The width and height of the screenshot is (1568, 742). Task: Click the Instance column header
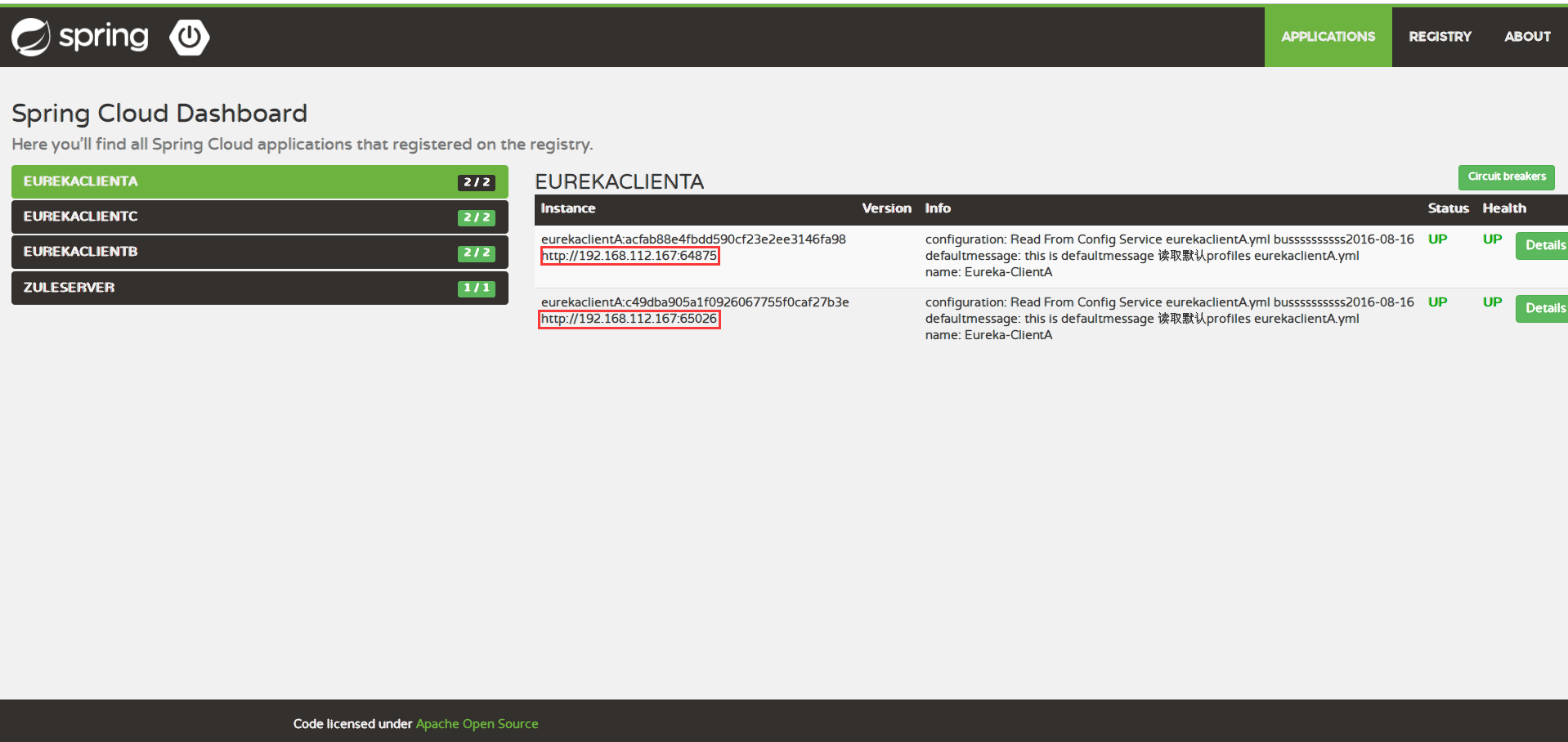pos(568,208)
